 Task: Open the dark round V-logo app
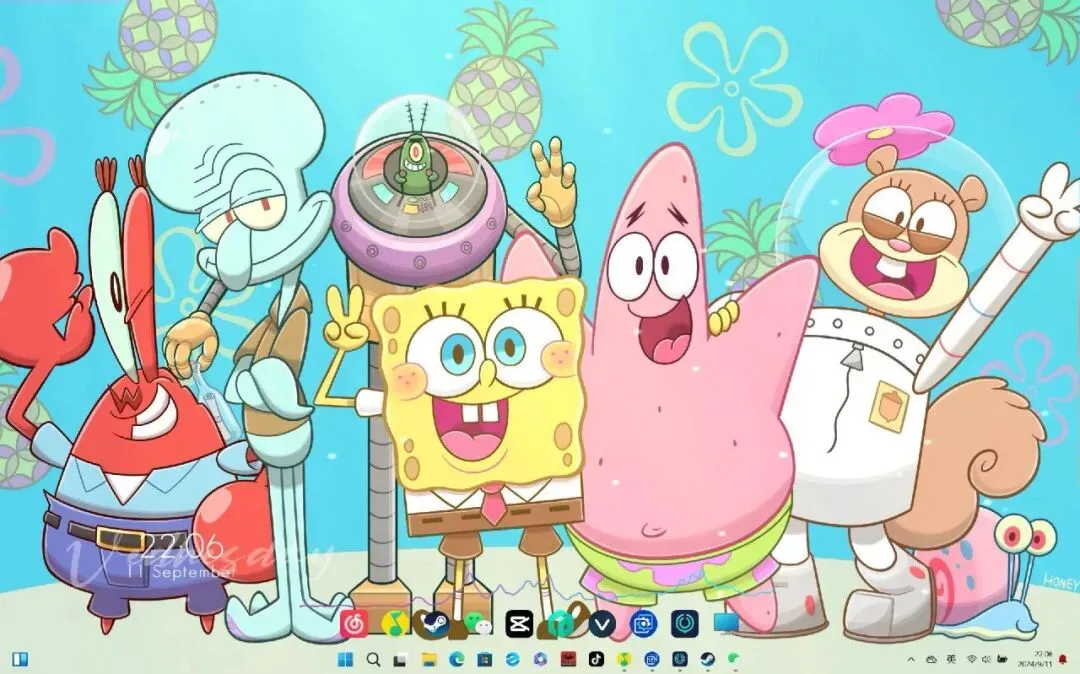(x=602, y=624)
